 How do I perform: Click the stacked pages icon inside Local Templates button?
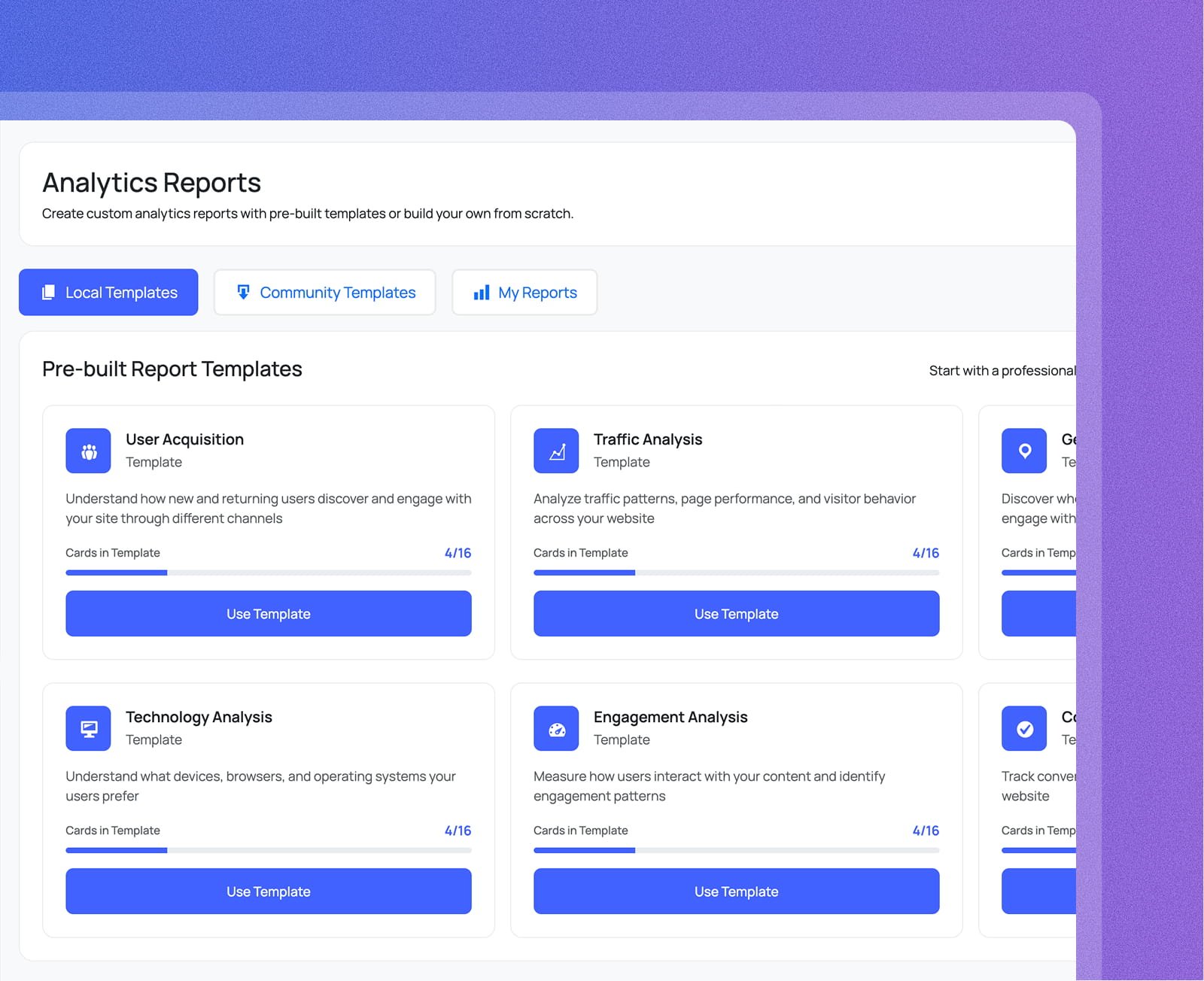tap(48, 292)
